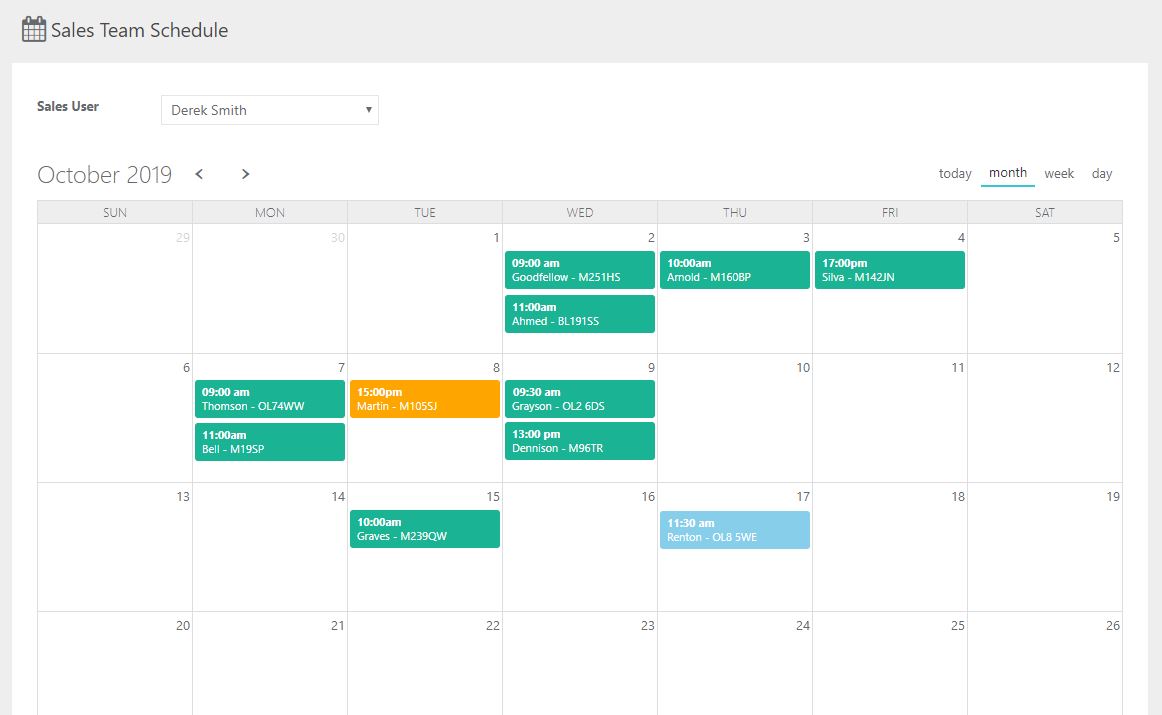Switch to the month view tab
The image size is (1162, 715).
(x=1007, y=173)
